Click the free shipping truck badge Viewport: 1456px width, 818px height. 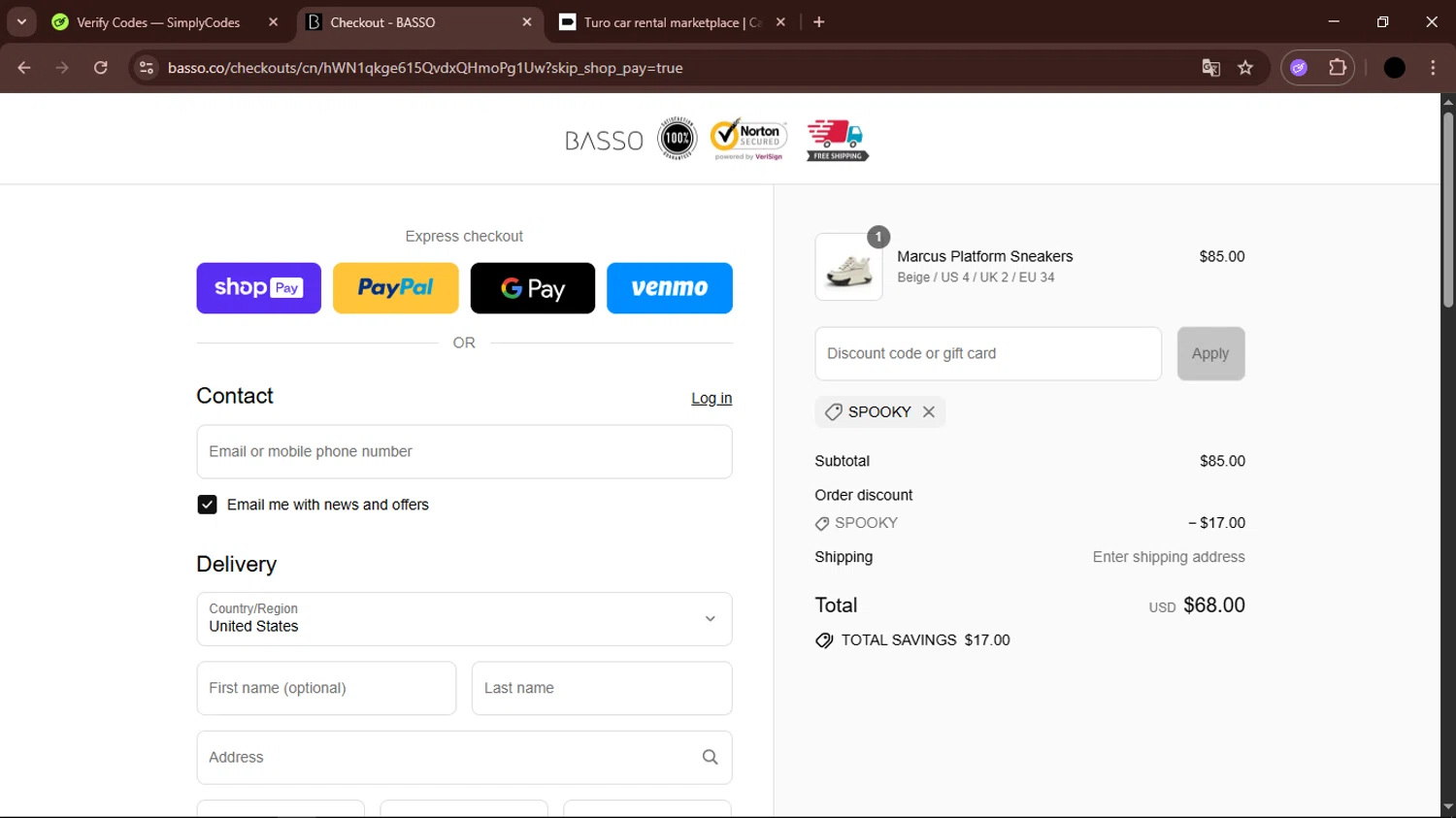837,140
